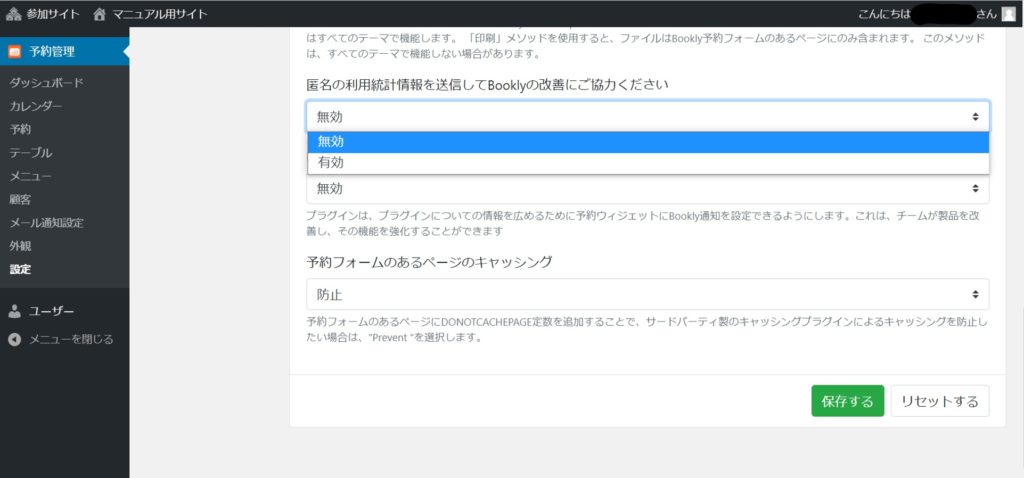Click the 参加サイト network icon
Screen dimensions: 1024x478
coord(14,14)
